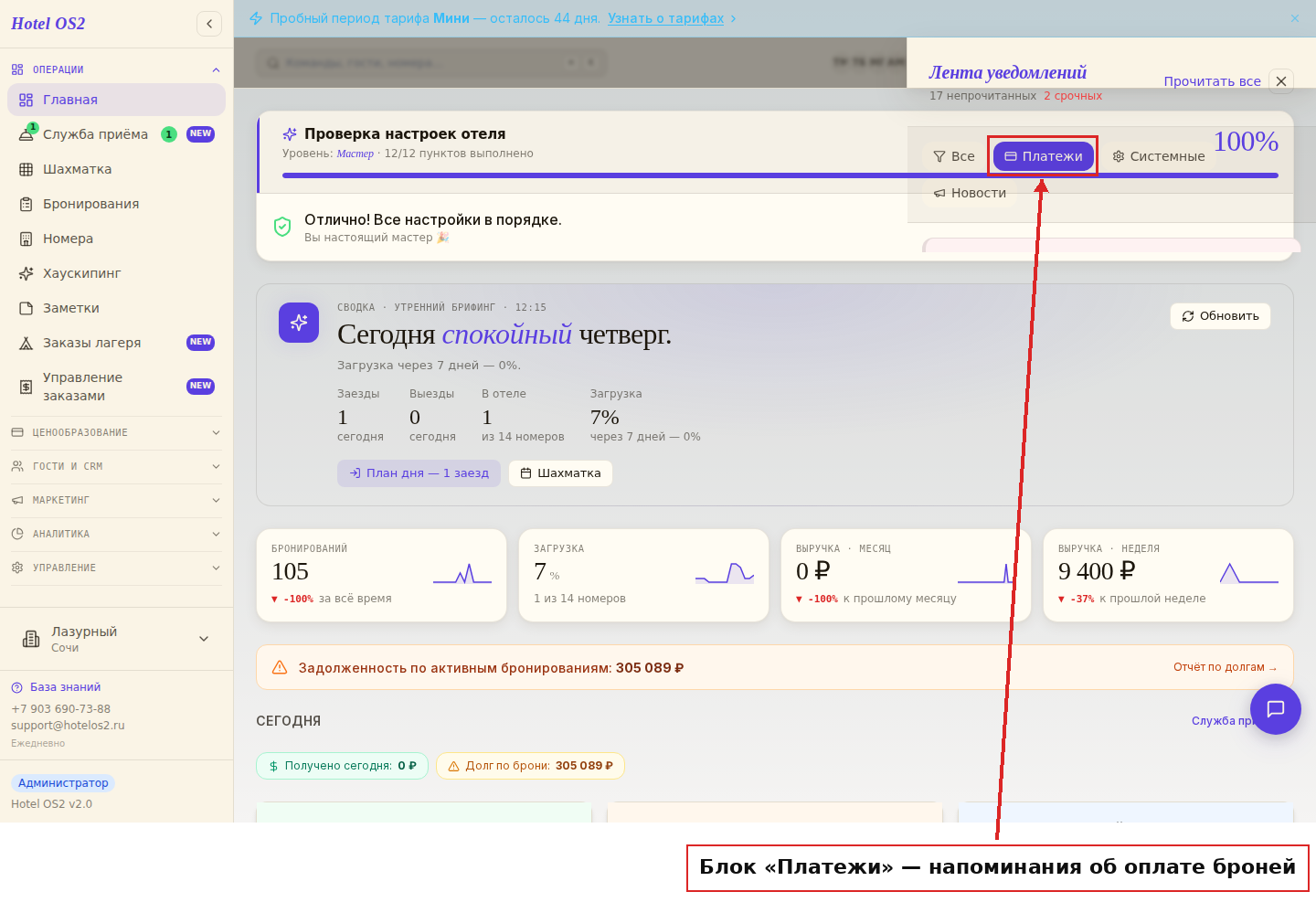Go to Бронирования page
Image resolution: width=1316 pixels, height=913 pixels.
[116, 204]
